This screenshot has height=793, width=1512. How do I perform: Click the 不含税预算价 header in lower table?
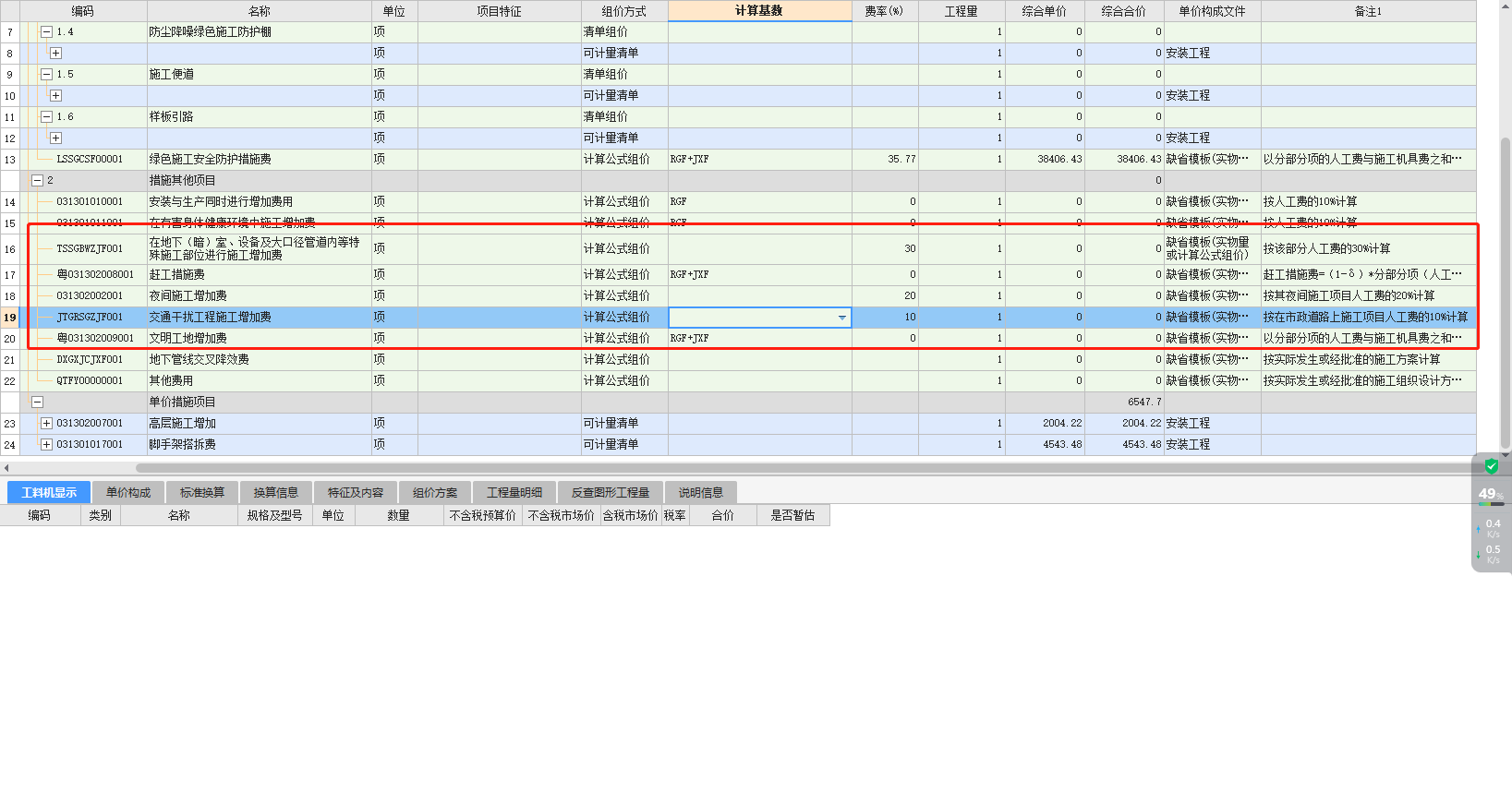[483, 515]
